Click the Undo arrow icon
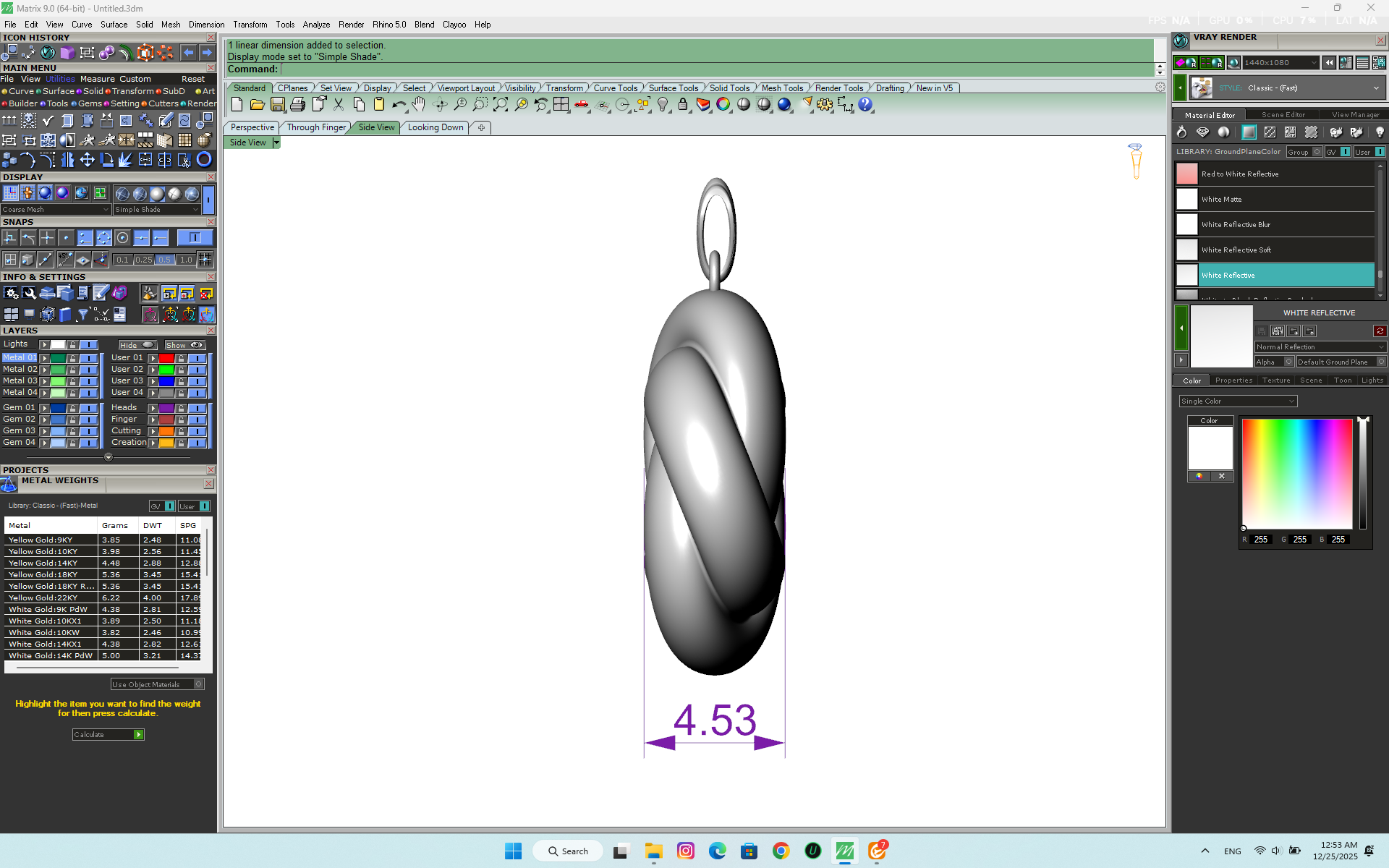The width and height of the screenshot is (1389, 868). tap(399, 105)
